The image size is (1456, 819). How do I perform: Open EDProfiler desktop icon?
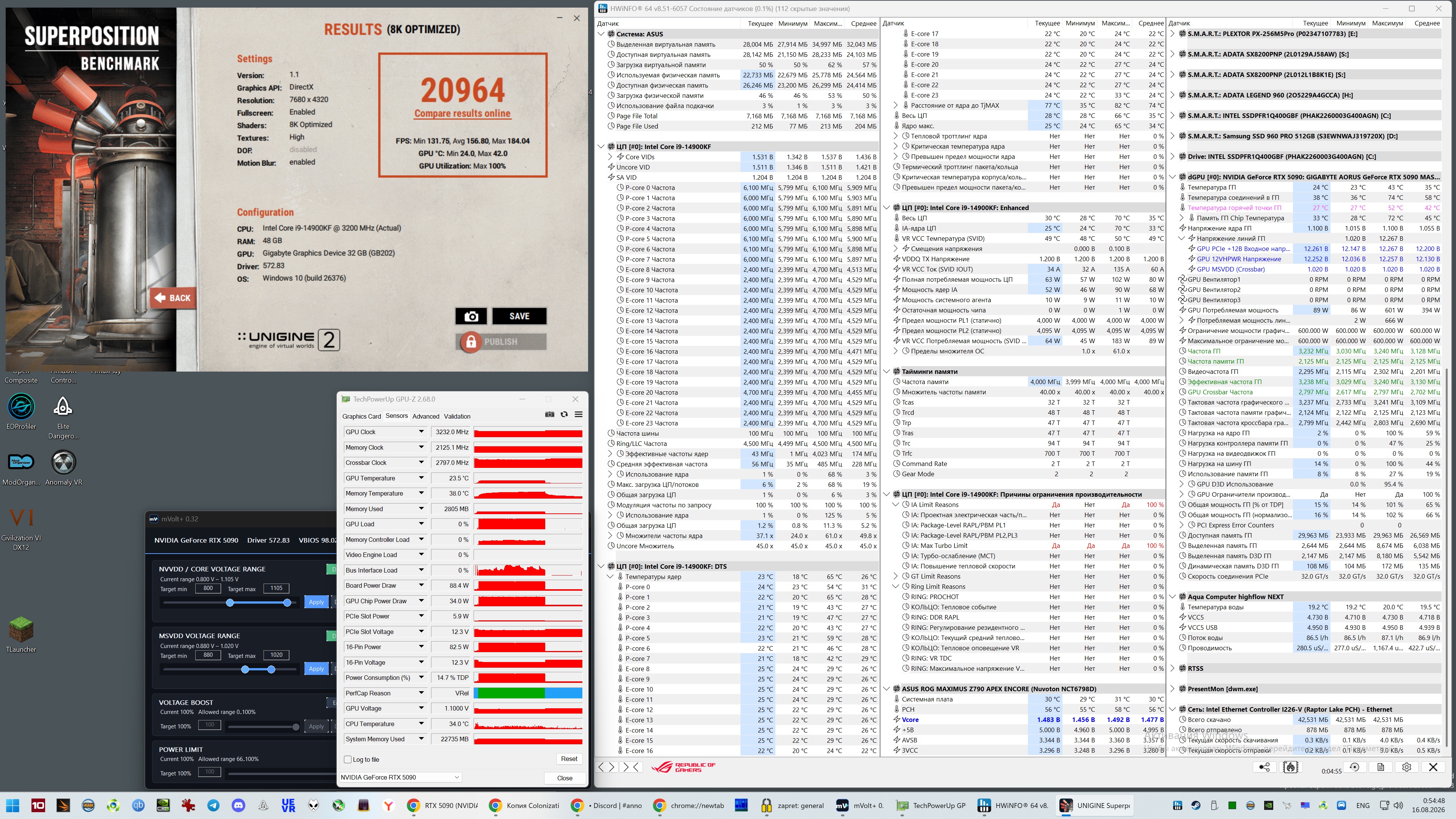point(21,411)
